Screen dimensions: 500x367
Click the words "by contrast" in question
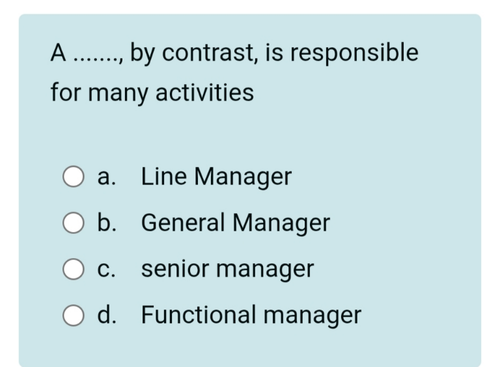(194, 53)
